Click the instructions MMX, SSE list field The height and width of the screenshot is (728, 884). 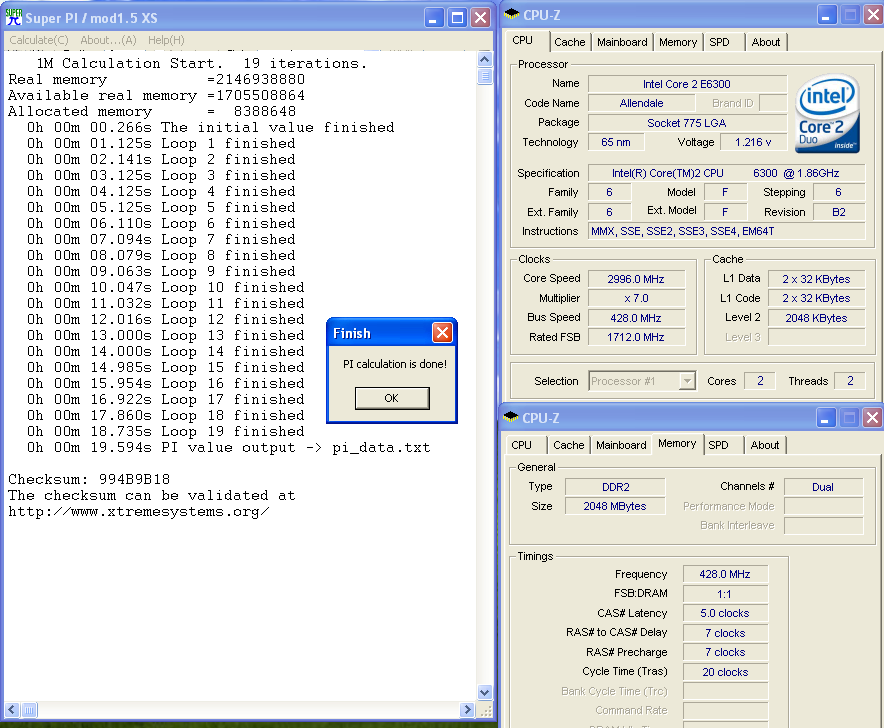coord(727,231)
